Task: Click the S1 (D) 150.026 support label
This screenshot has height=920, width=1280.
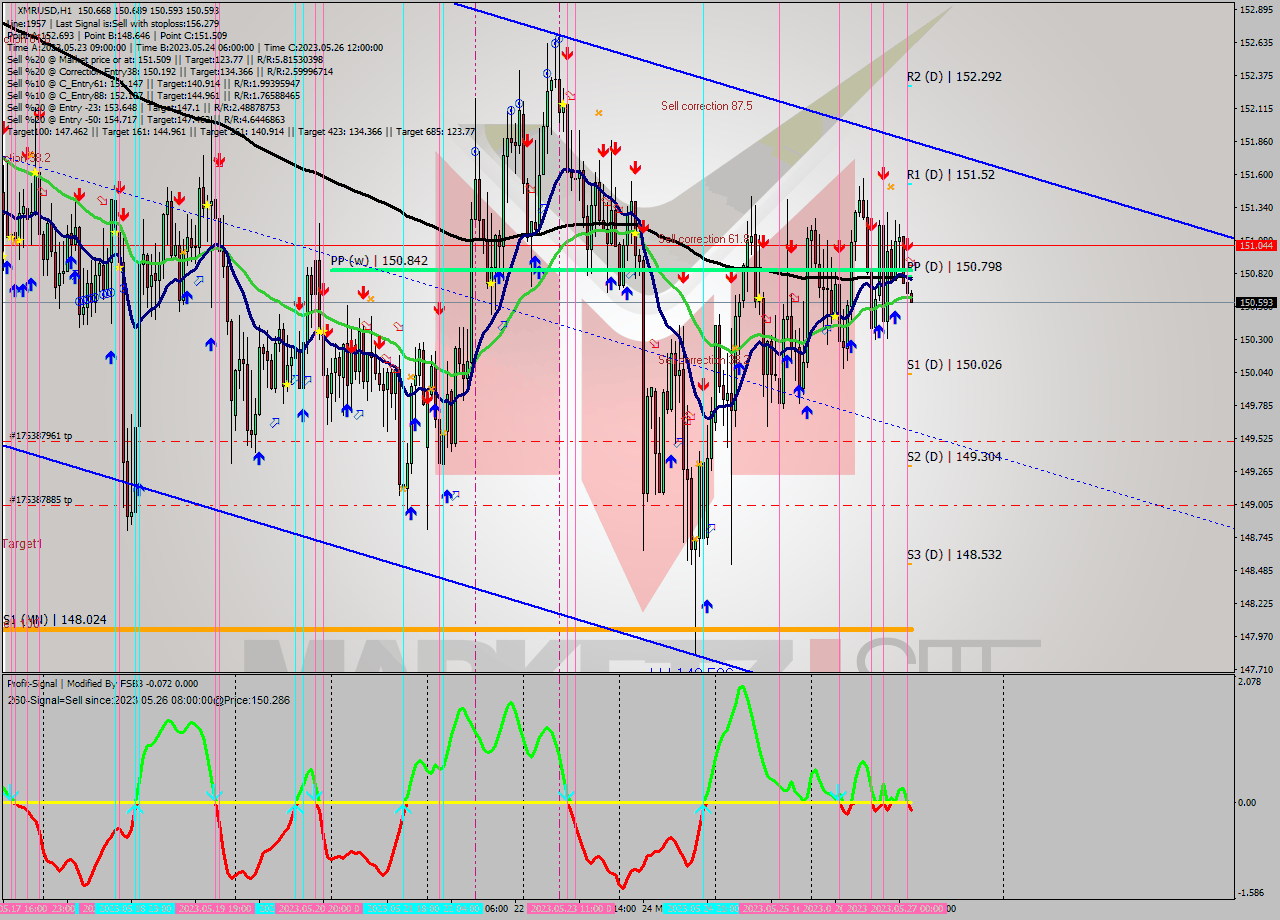Action: coord(953,365)
